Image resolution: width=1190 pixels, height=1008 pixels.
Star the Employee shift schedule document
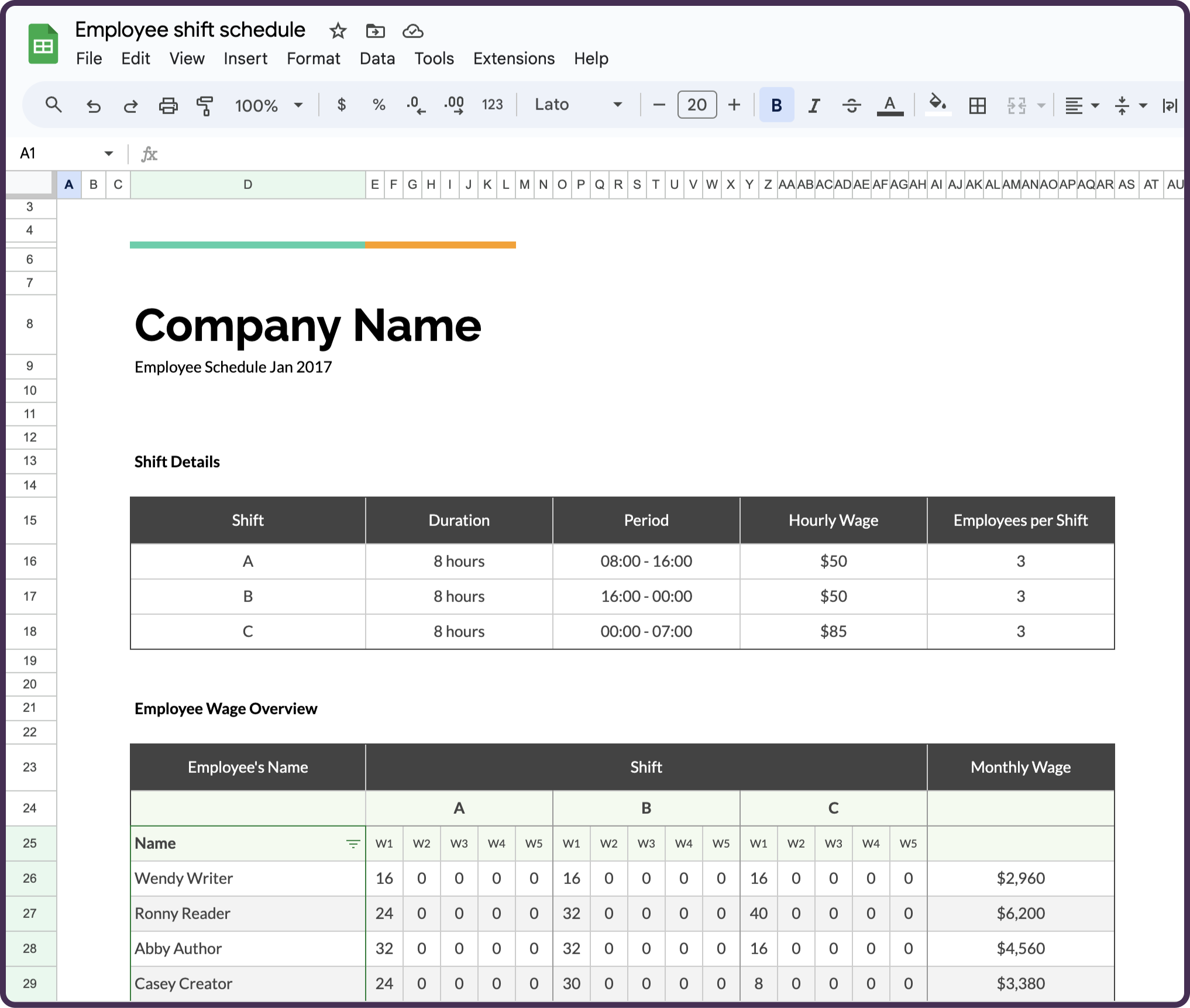tap(338, 30)
